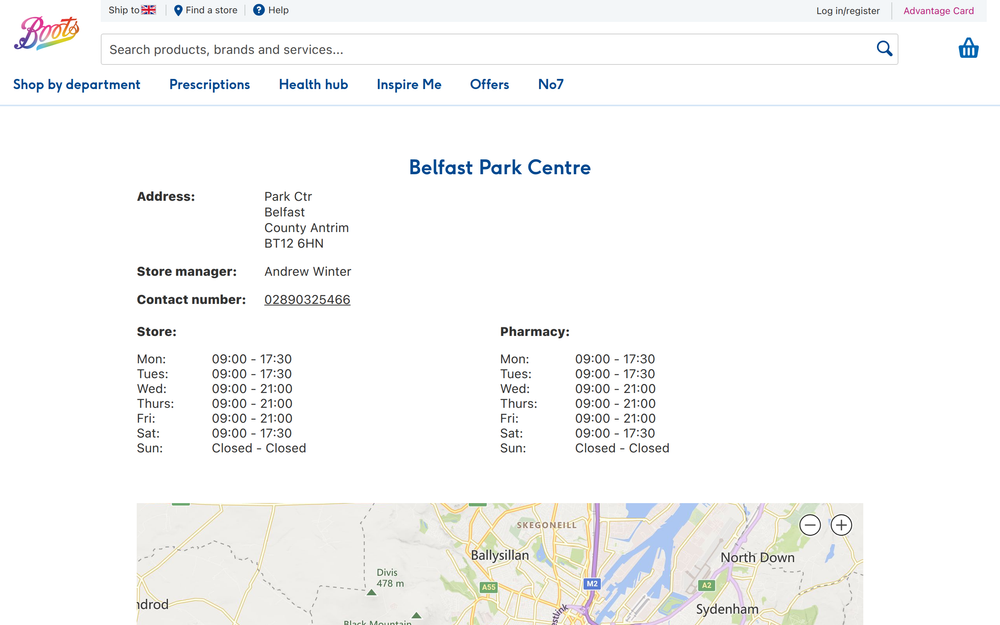Click the M2 motorway marker on the map
The width and height of the screenshot is (1000, 625).
pyautogui.click(x=592, y=583)
